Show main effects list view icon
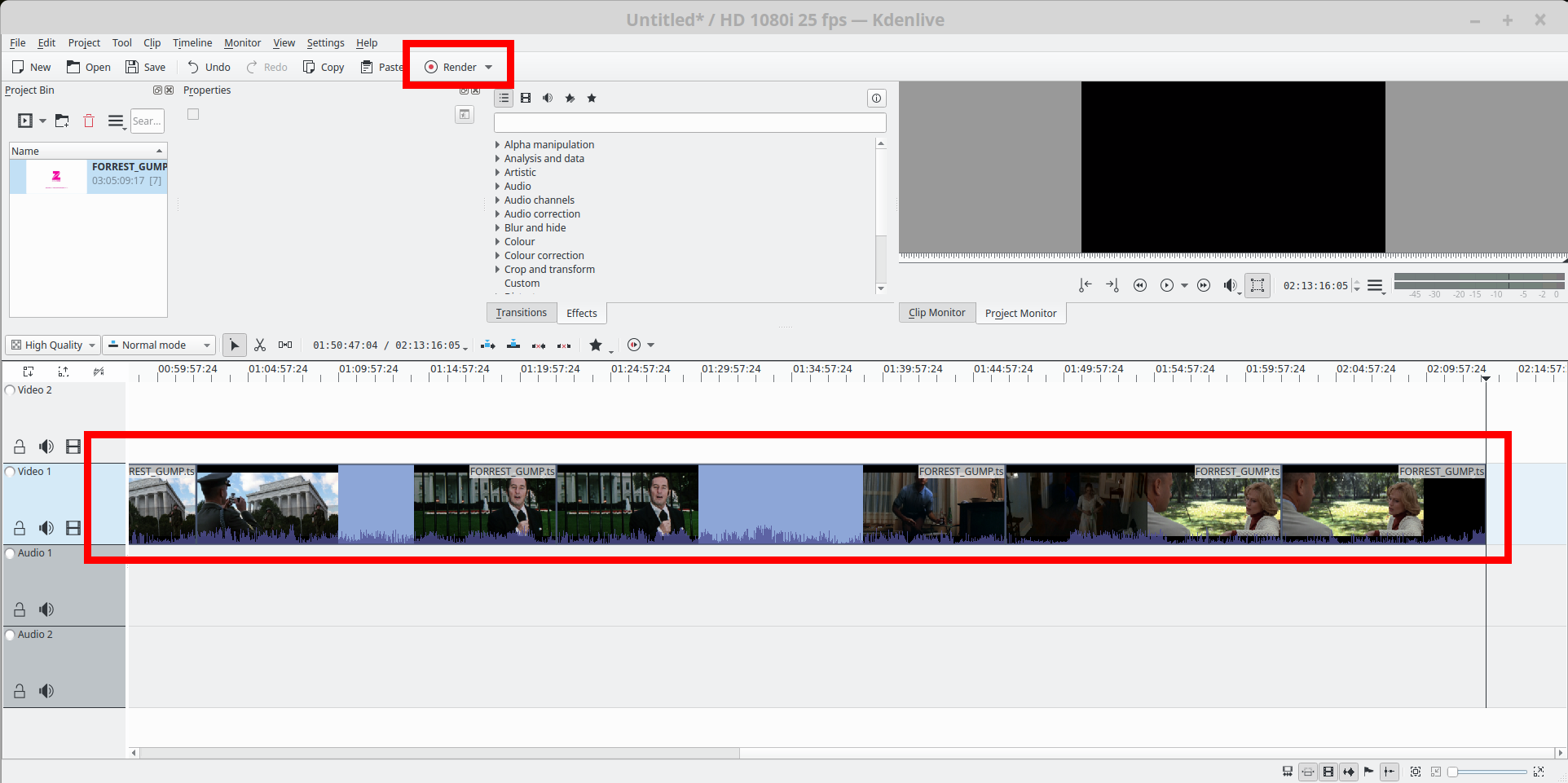This screenshot has height=783, width=1568. 504,99
